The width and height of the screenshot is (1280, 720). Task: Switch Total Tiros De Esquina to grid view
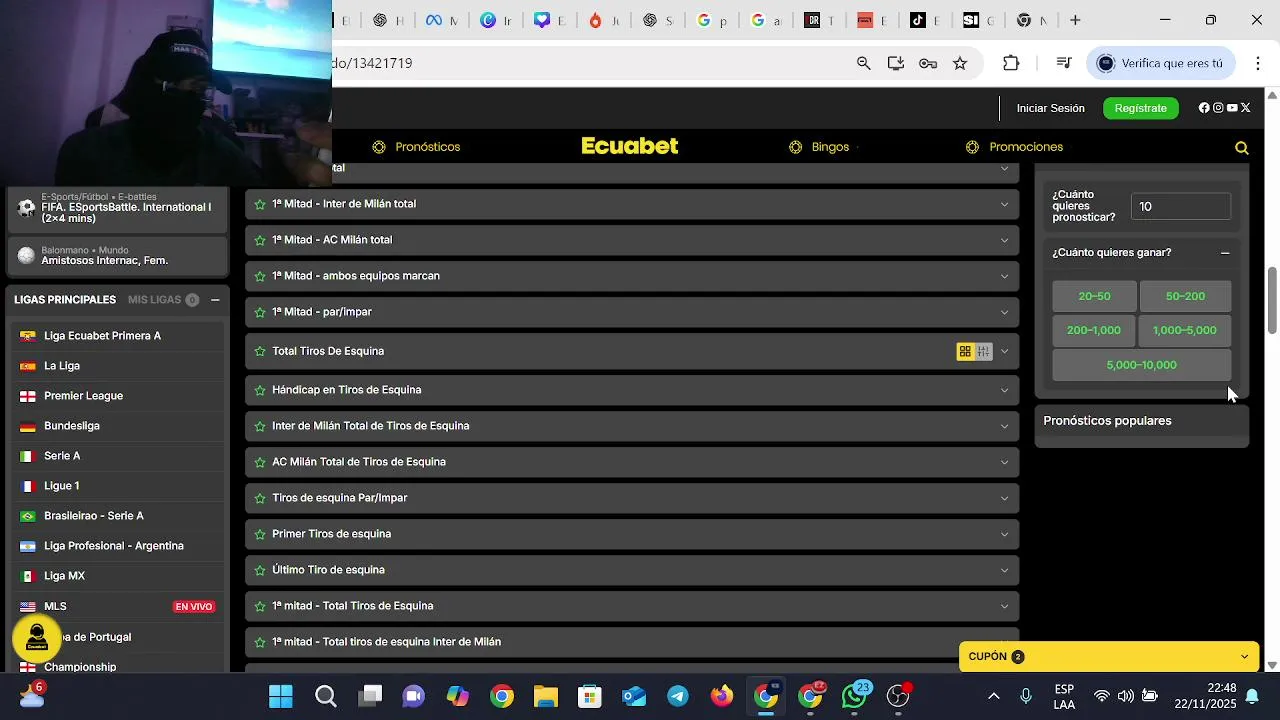965,351
